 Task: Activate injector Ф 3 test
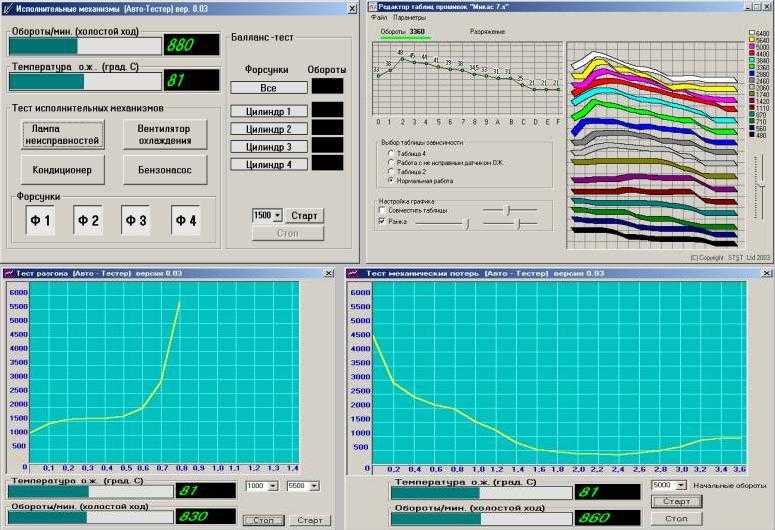(135, 221)
